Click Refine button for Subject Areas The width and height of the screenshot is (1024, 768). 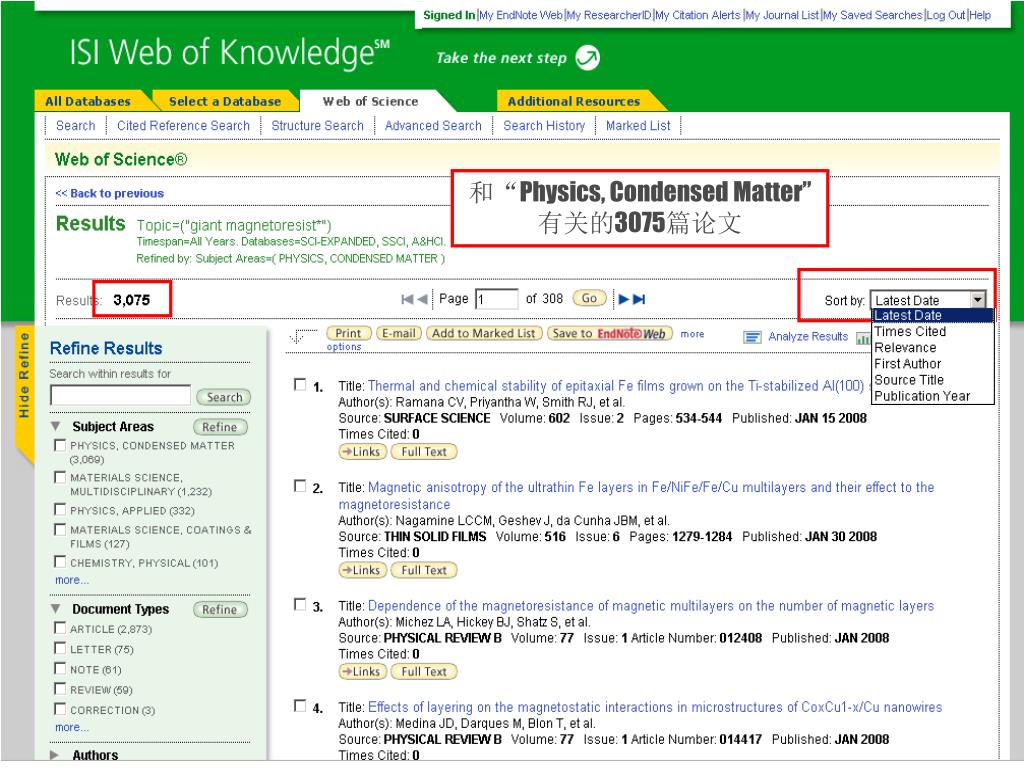pyautogui.click(x=220, y=426)
